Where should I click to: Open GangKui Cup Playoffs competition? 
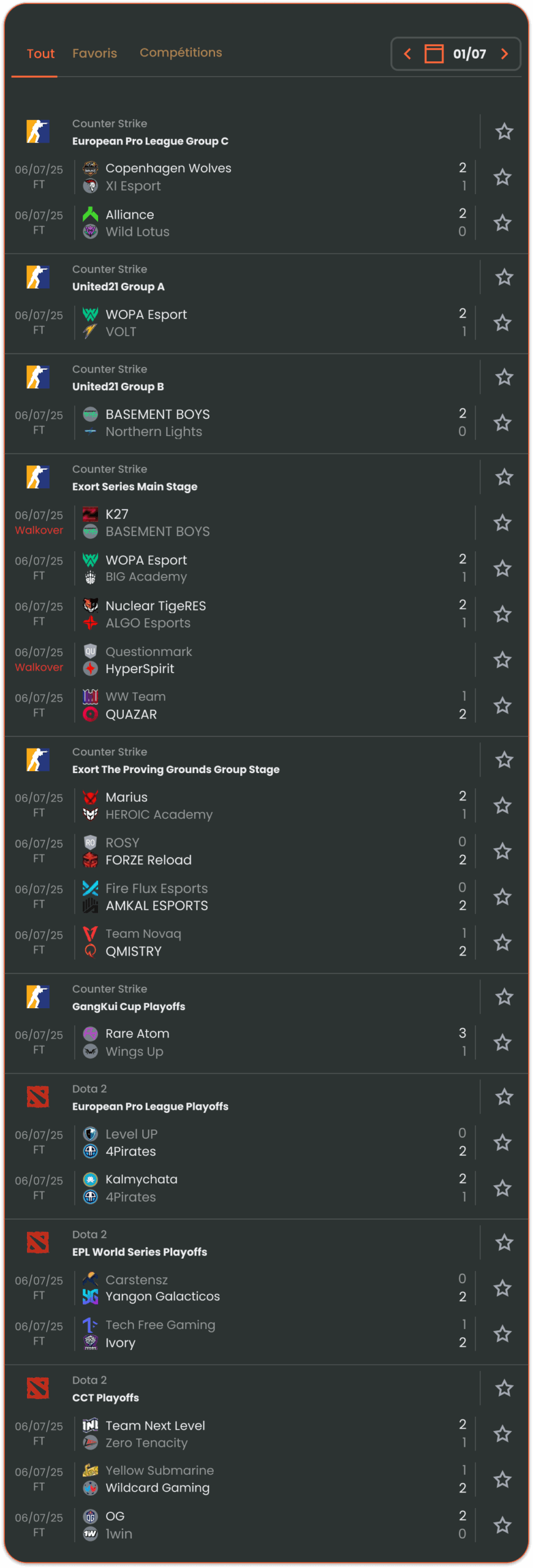pyautogui.click(x=129, y=1007)
